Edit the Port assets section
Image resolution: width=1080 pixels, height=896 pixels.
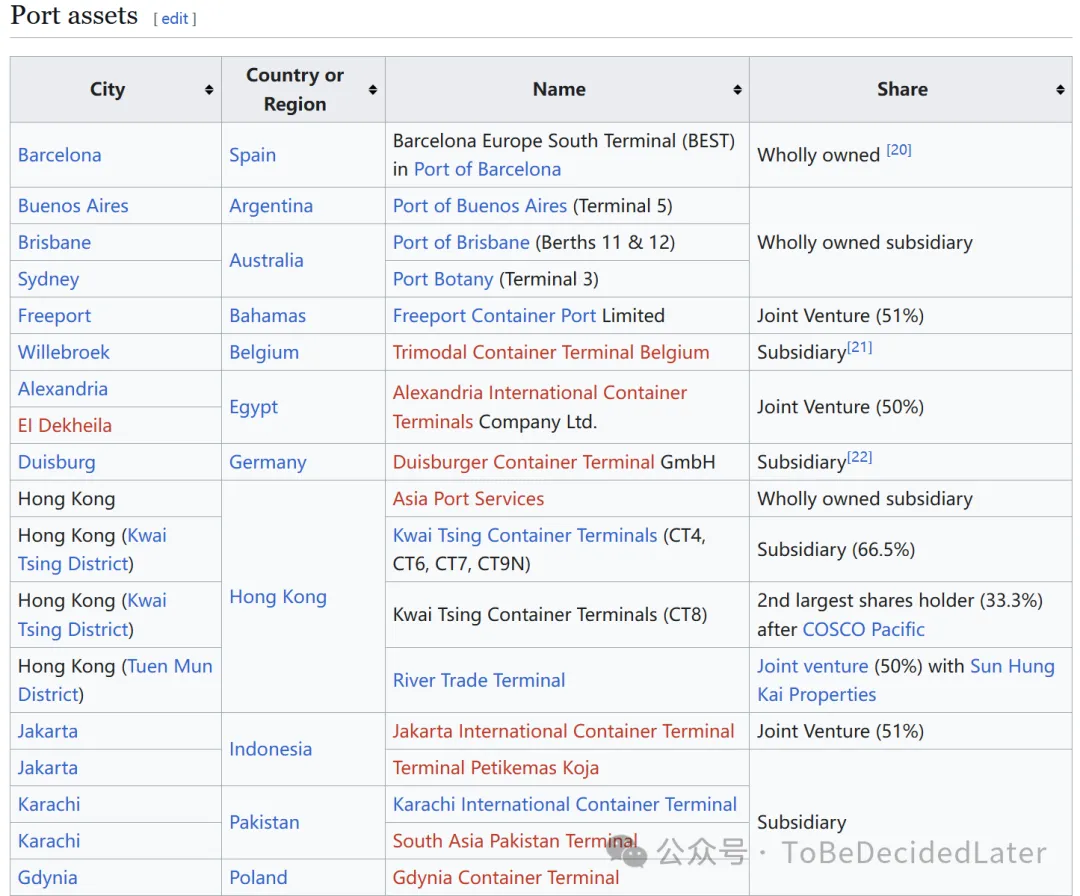pyautogui.click(x=175, y=19)
